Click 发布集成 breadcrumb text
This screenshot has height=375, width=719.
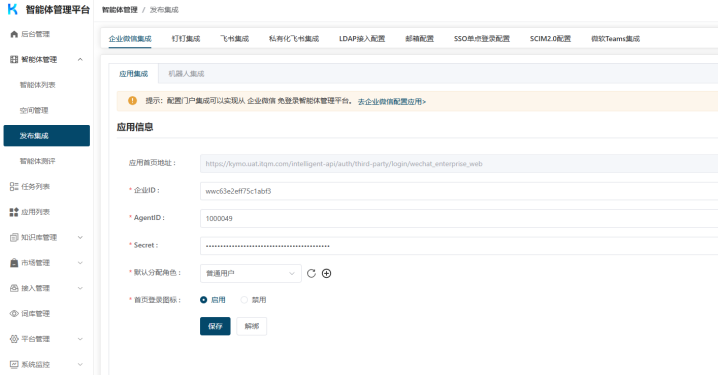(x=164, y=10)
